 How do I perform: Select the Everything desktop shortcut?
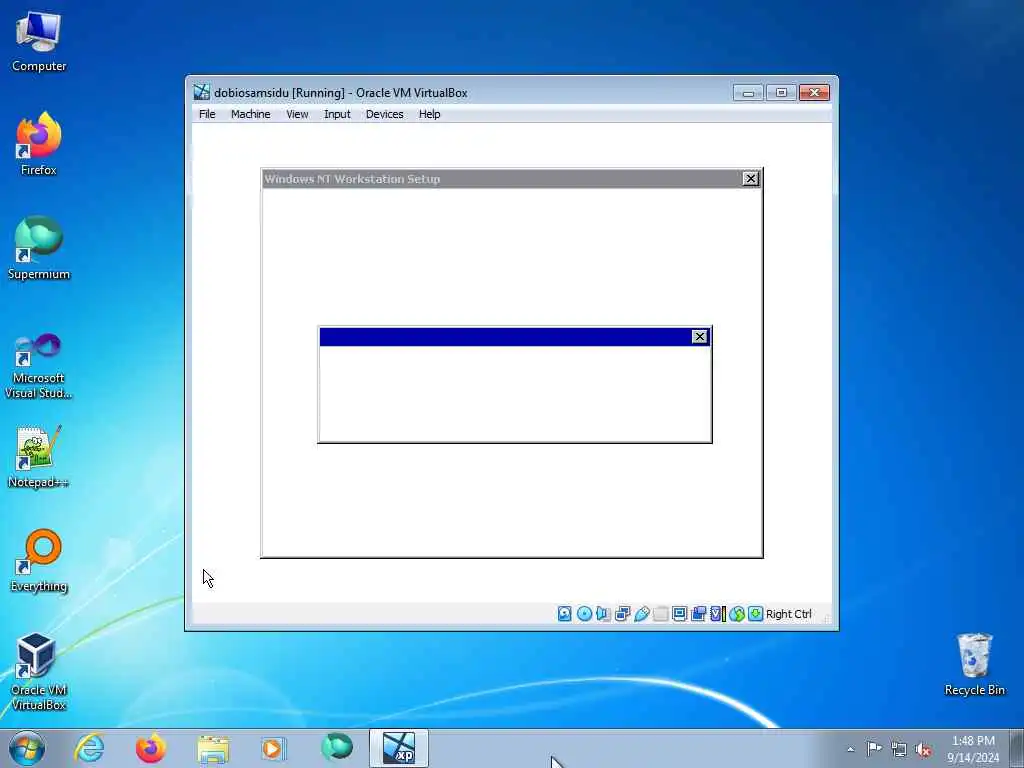39,560
